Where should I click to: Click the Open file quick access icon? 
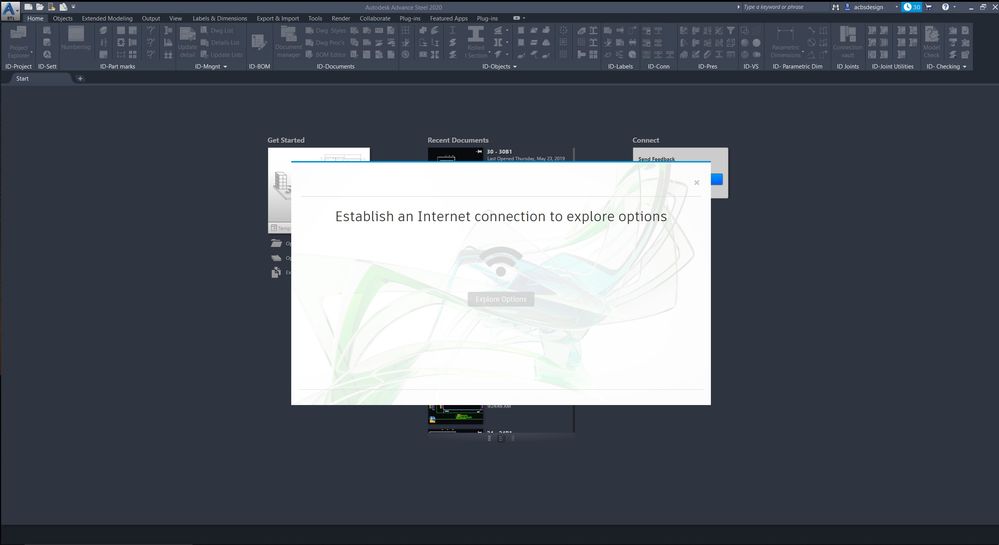[40, 7]
